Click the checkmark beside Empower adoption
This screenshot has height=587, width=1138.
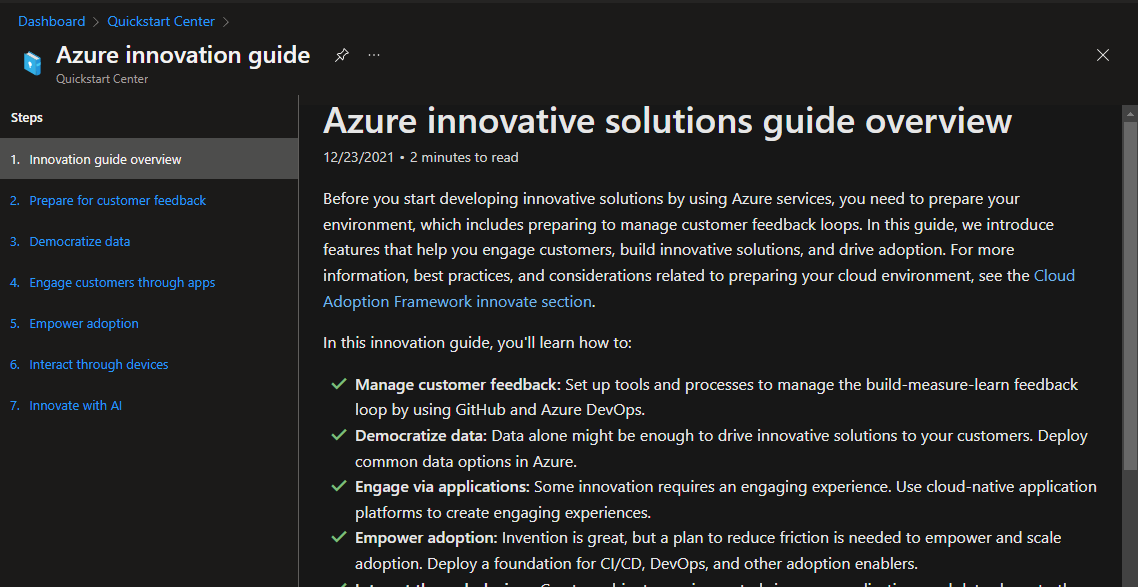pos(338,538)
